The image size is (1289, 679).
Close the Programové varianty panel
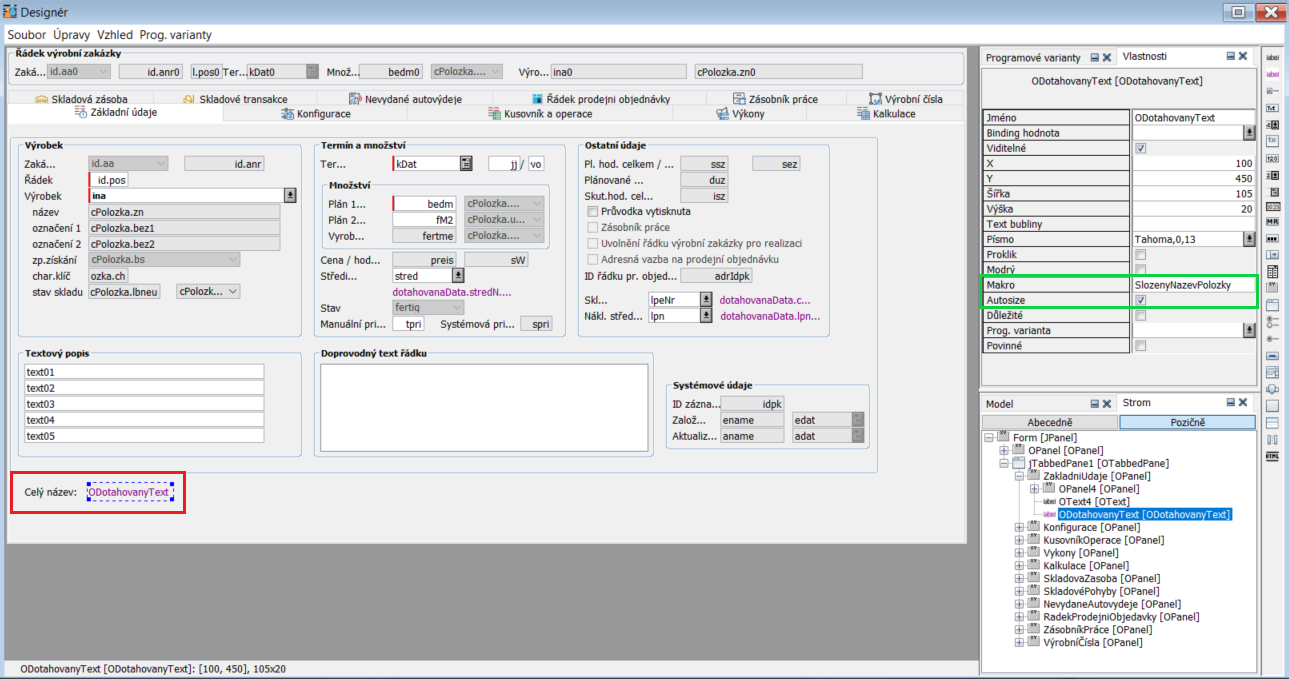(x=1107, y=57)
